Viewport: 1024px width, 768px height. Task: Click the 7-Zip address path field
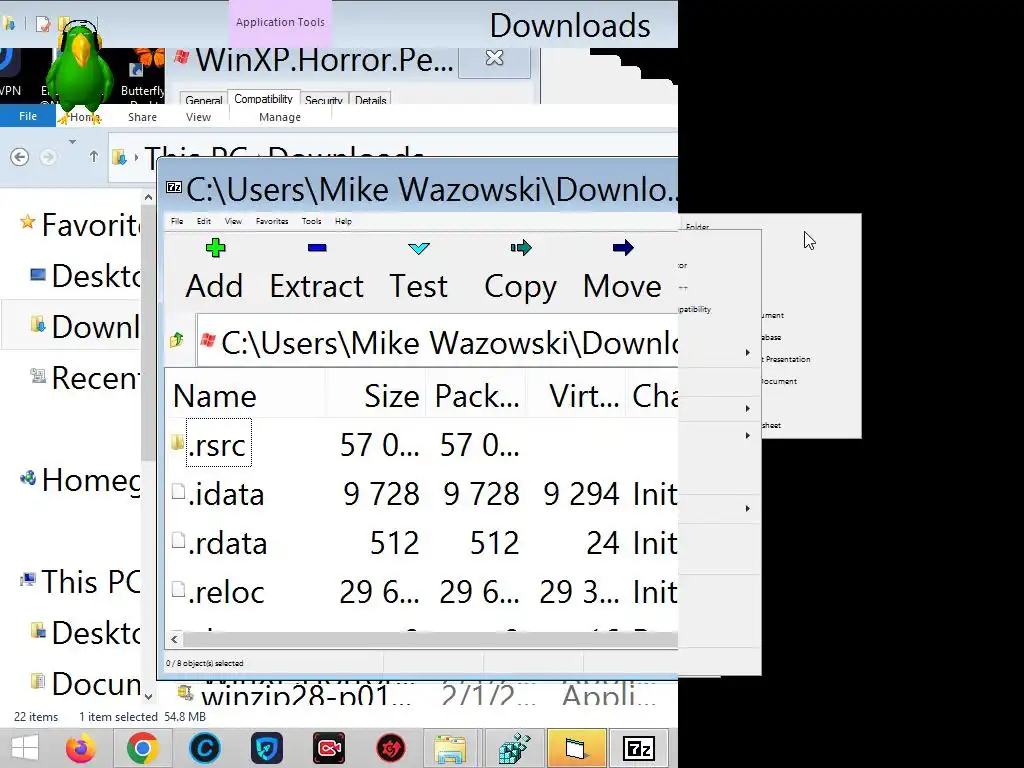[437, 342]
